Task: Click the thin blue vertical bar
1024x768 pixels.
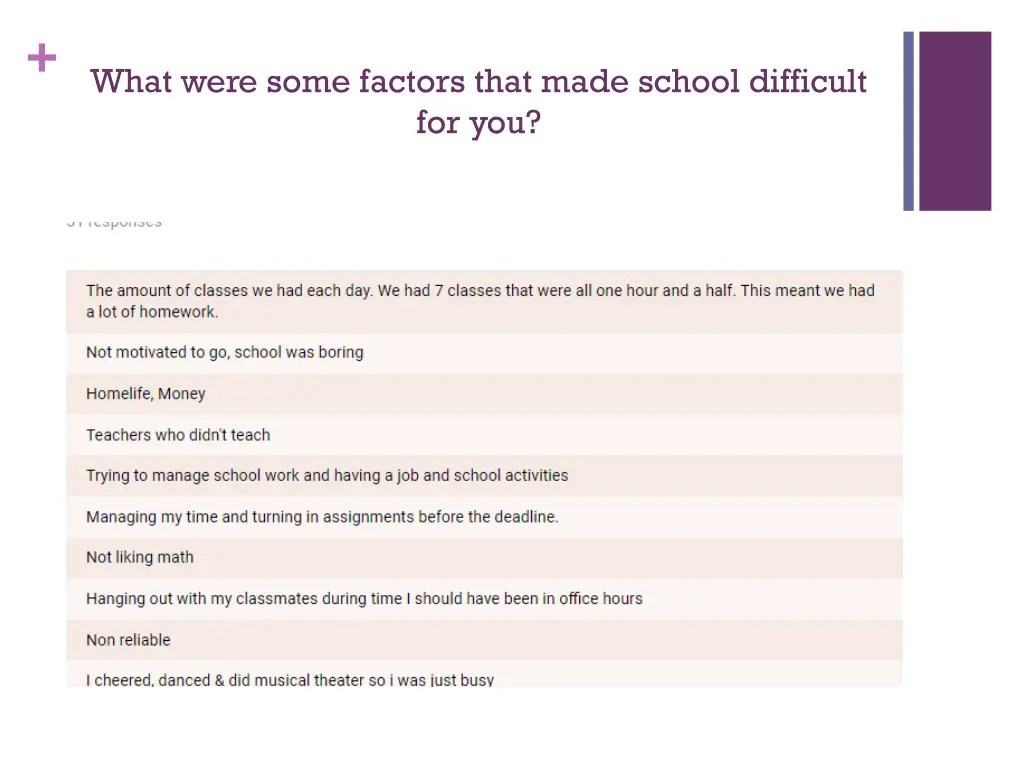Action: click(908, 121)
